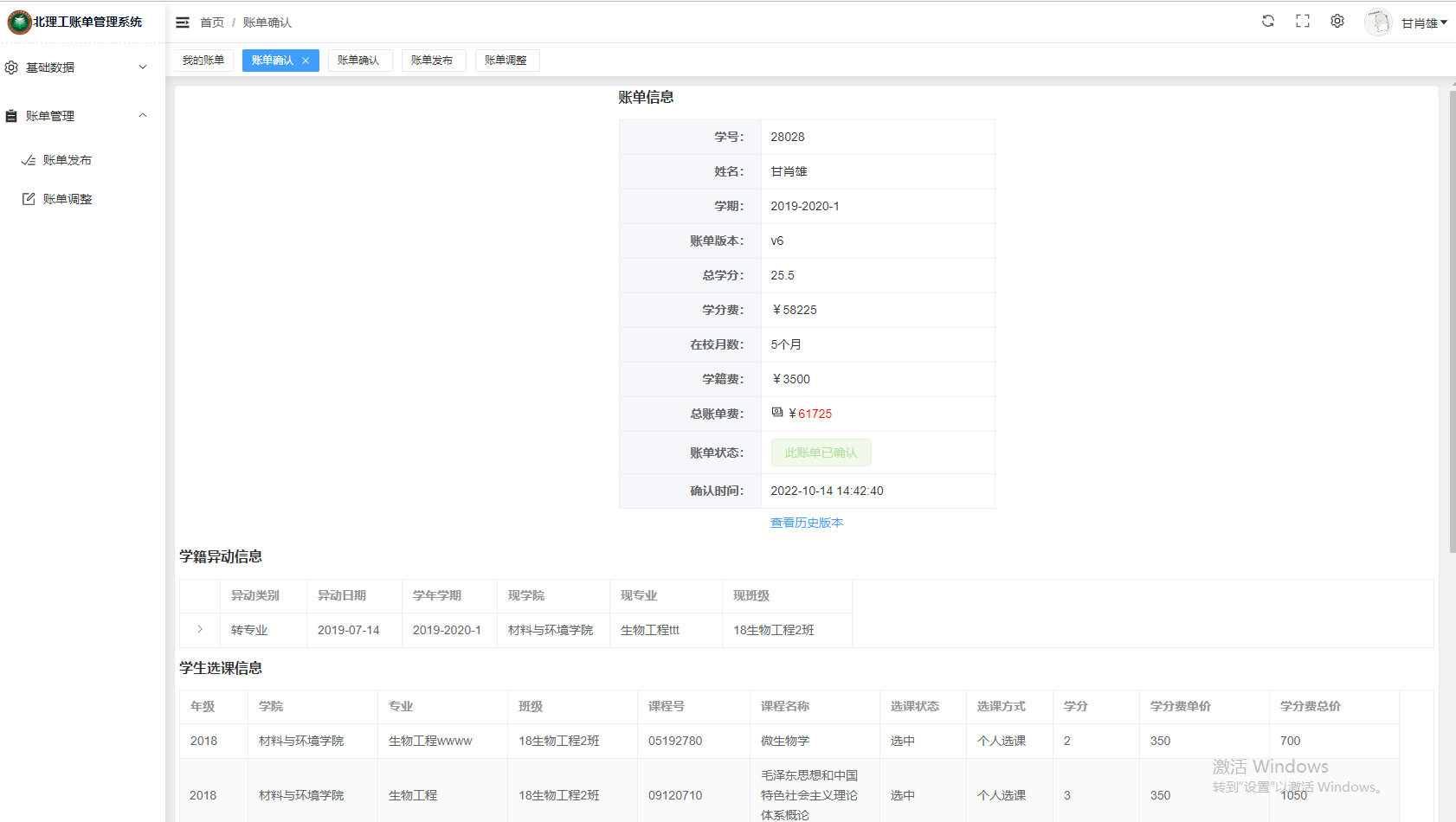
Task: Open the settings gear icon in header
Action: (x=1337, y=21)
